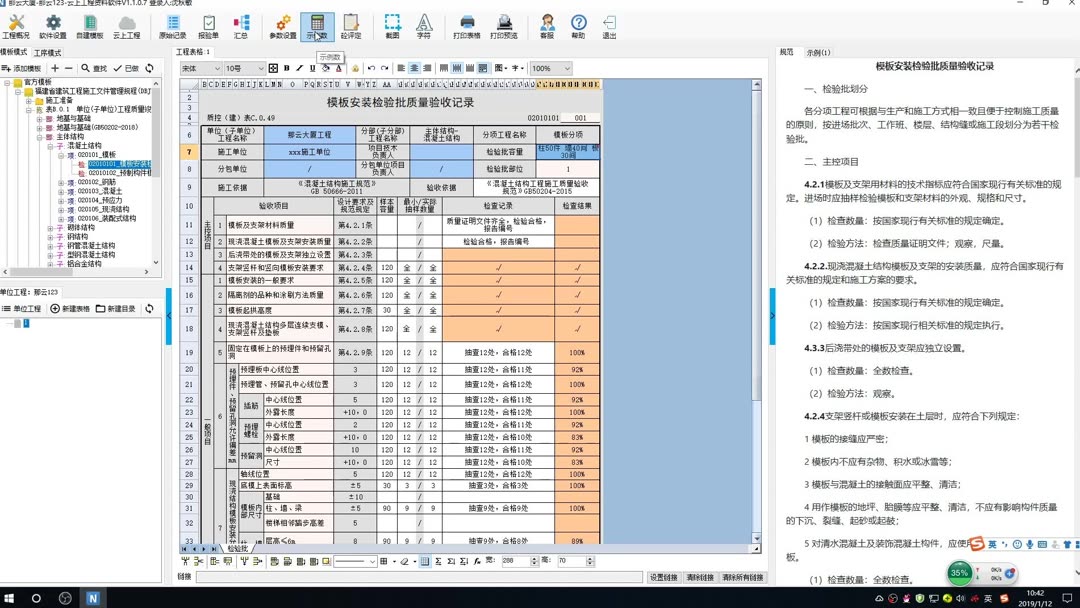Toggle underline formatting for selected text
The image size is (1080, 608).
pos(311,68)
